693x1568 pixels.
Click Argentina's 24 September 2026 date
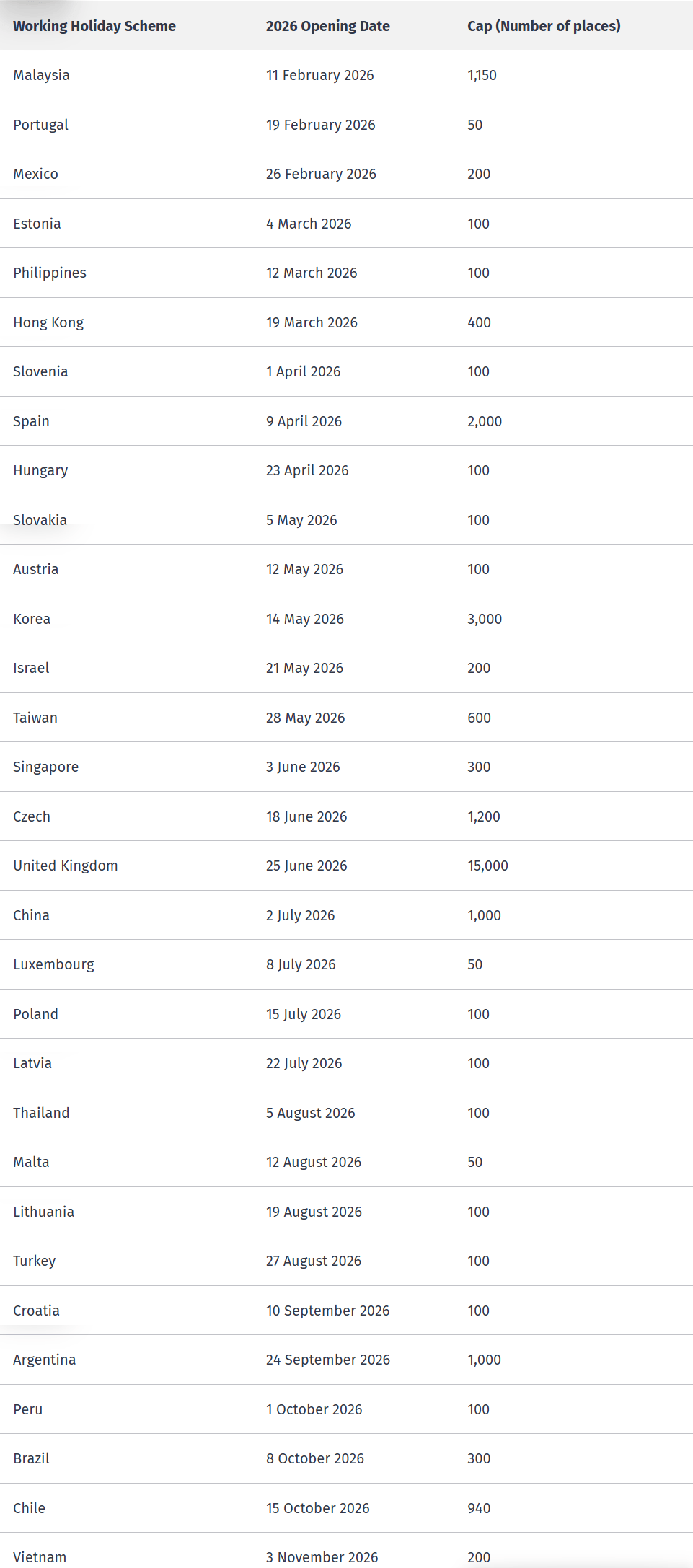point(327,1360)
